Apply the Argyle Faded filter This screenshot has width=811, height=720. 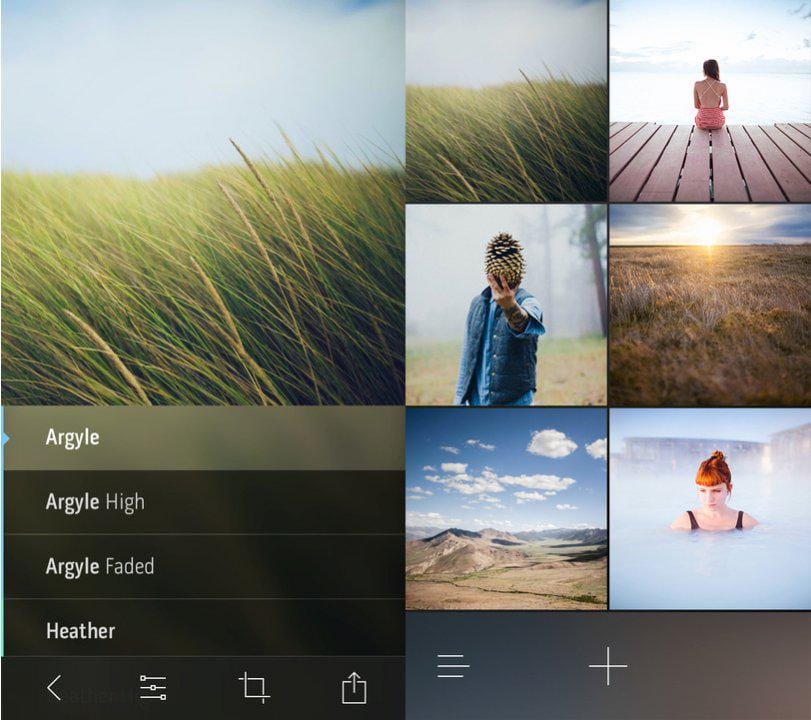[150, 566]
